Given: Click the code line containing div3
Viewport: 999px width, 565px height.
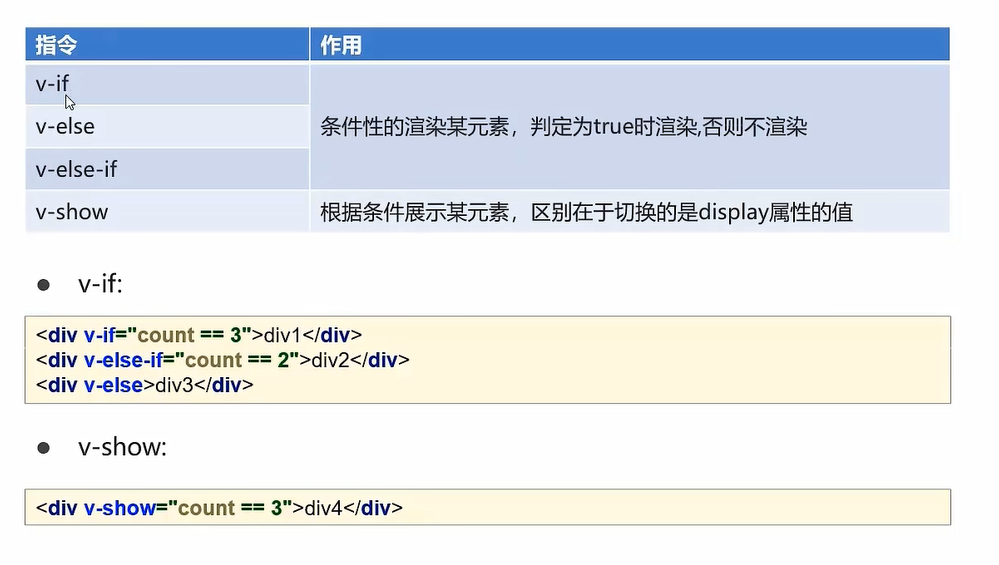Looking at the screenshot, I should point(145,385).
